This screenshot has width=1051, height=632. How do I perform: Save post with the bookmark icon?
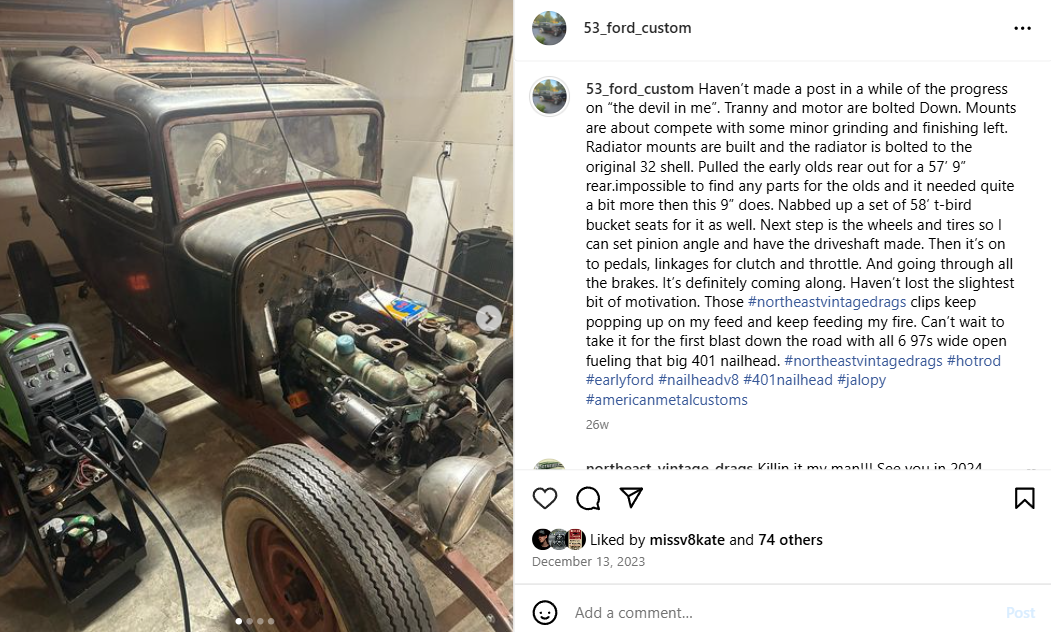click(1024, 498)
